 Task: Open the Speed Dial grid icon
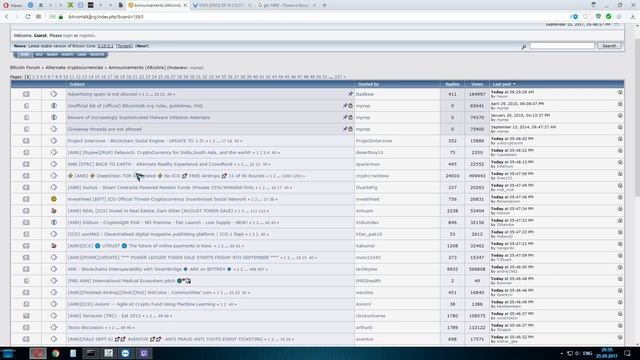(38, 17)
